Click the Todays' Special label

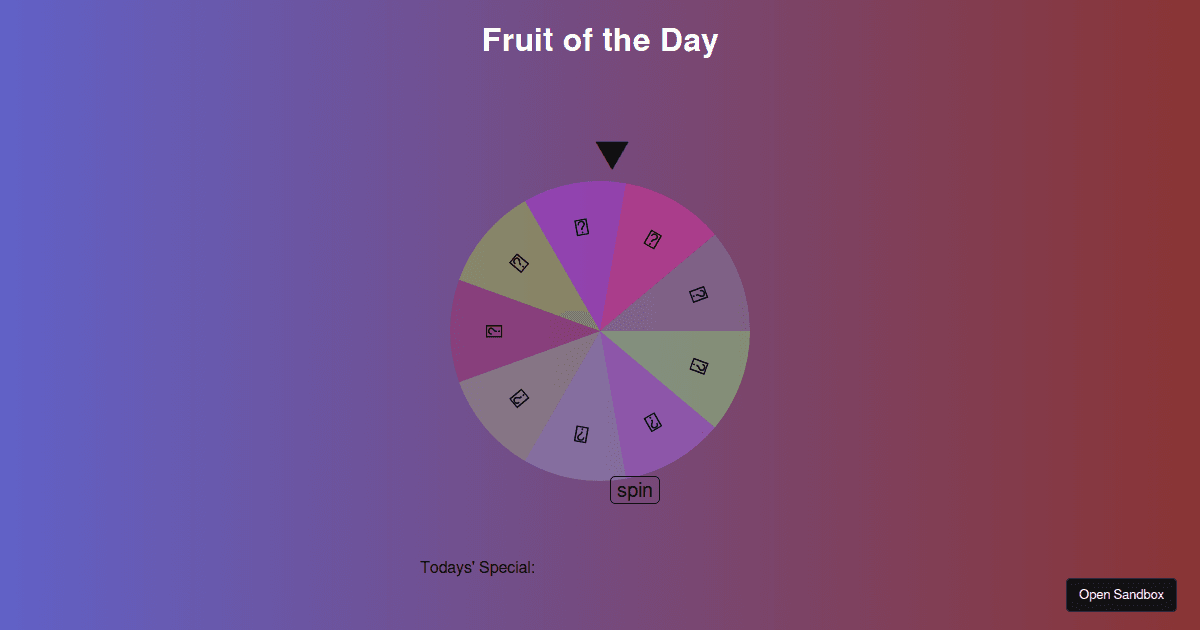pyautogui.click(x=477, y=567)
